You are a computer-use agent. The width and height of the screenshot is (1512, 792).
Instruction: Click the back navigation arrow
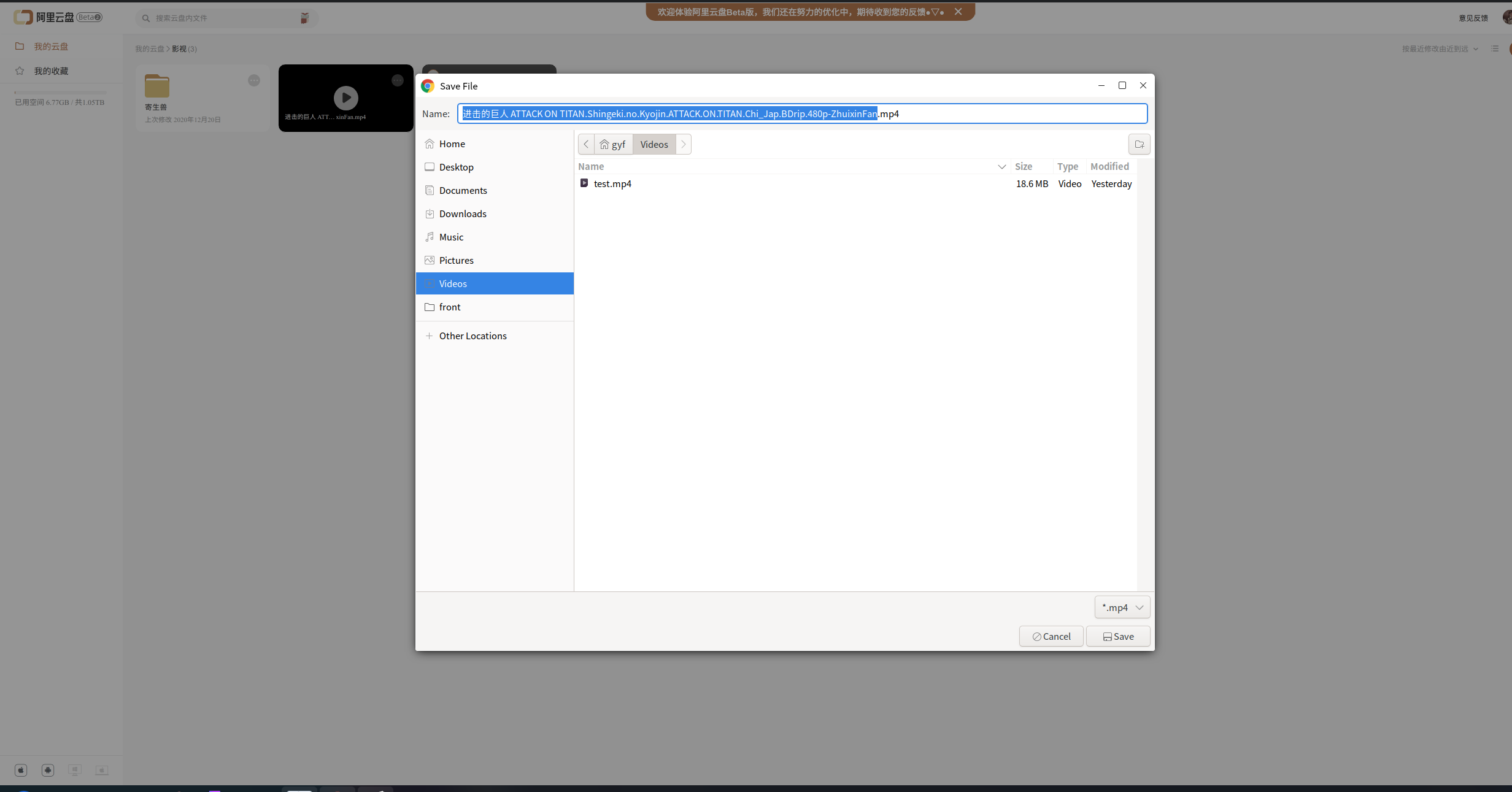(585, 144)
